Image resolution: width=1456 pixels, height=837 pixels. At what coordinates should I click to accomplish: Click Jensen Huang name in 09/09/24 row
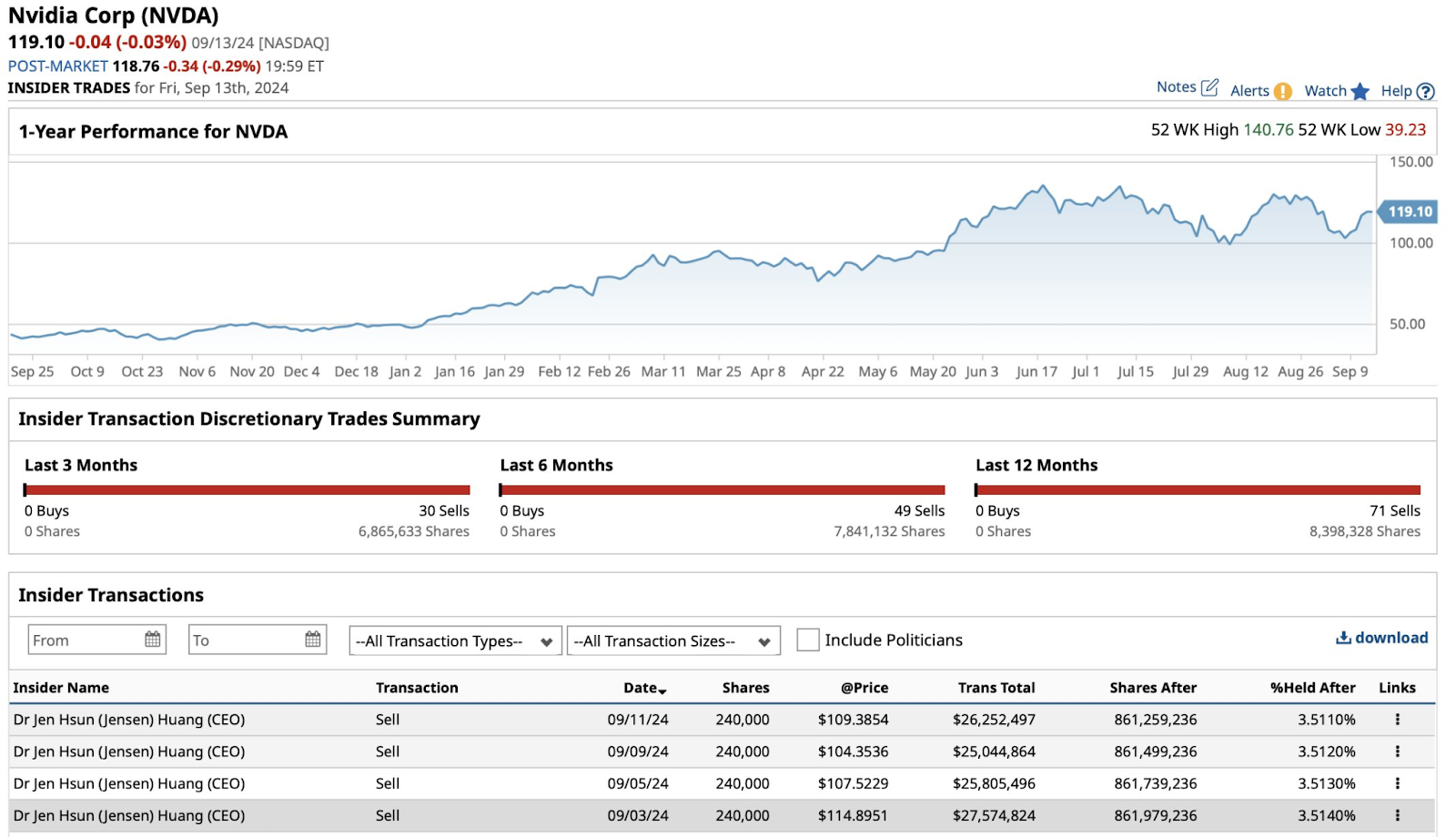click(x=129, y=751)
